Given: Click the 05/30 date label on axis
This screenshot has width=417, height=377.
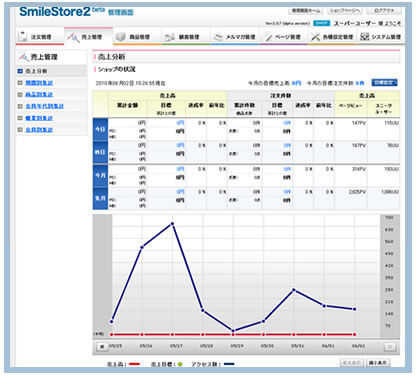Looking at the screenshot, I should tap(267, 346).
